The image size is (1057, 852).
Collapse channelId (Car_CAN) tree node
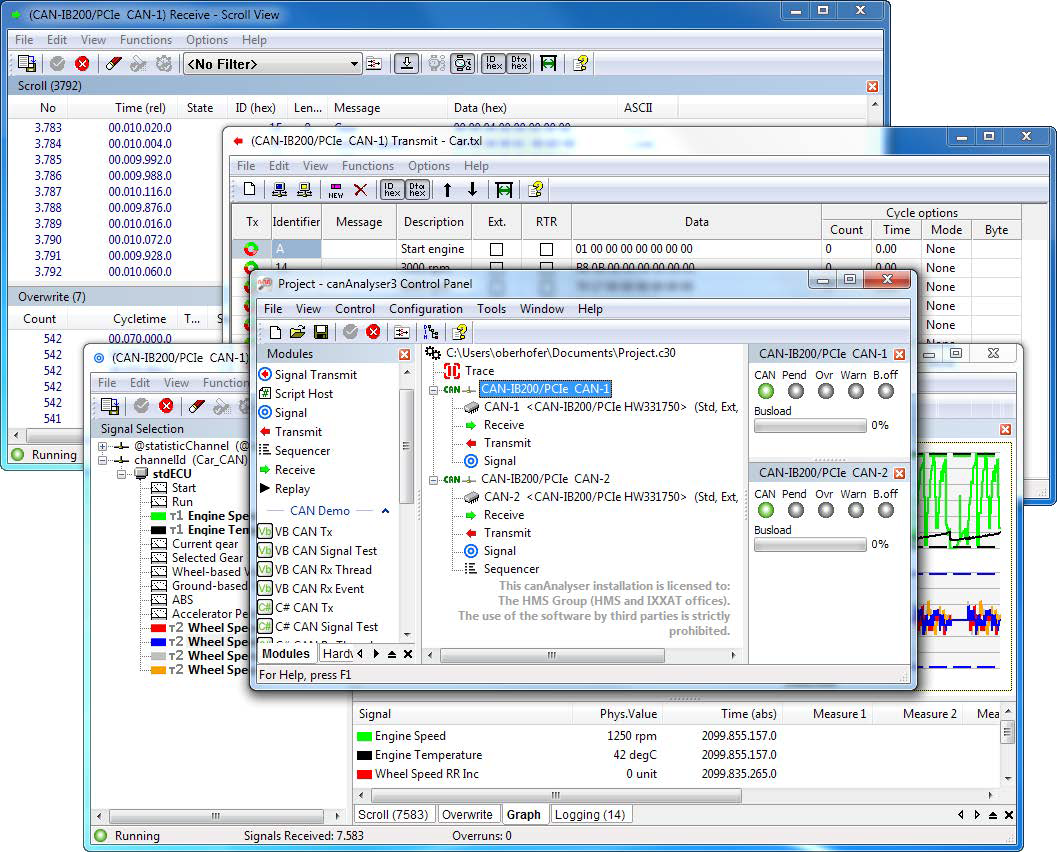pos(102,460)
